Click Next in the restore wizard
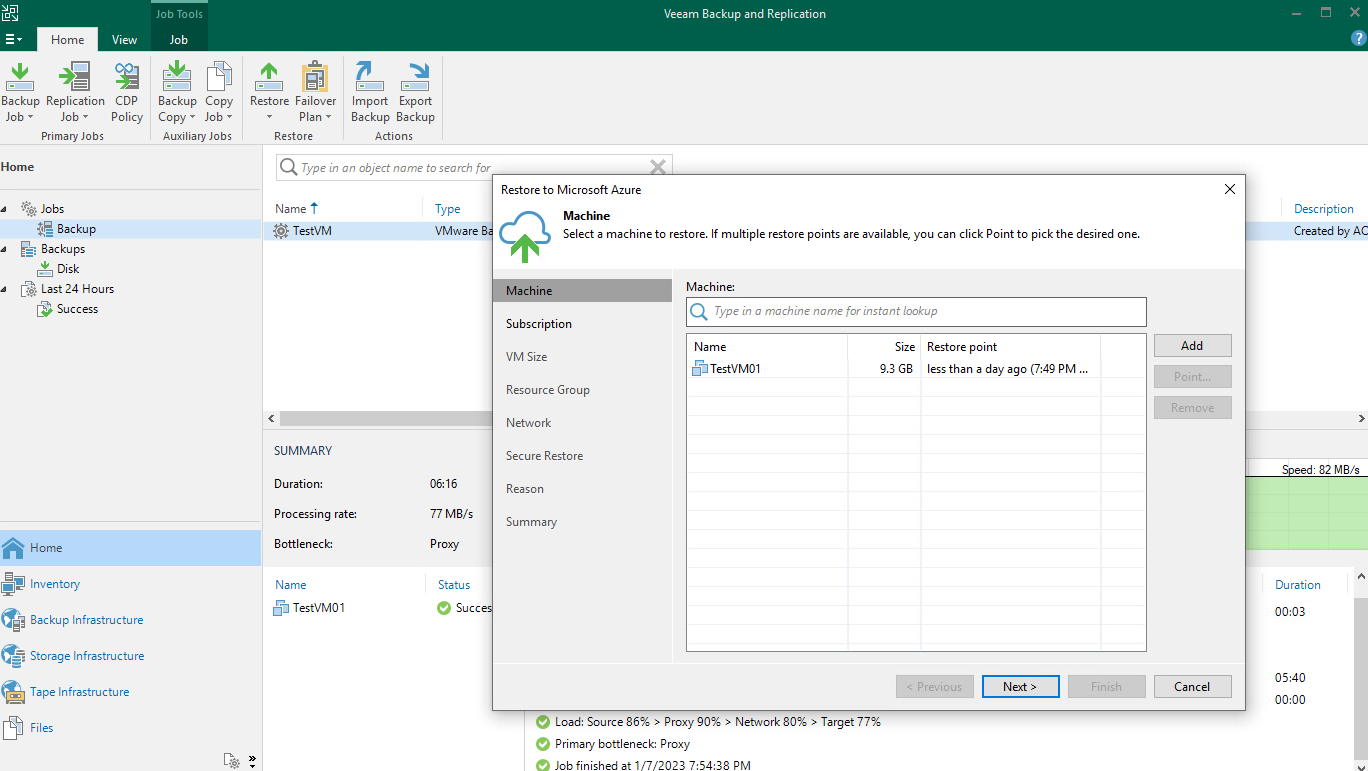This screenshot has width=1368, height=771. pyautogui.click(x=1019, y=686)
